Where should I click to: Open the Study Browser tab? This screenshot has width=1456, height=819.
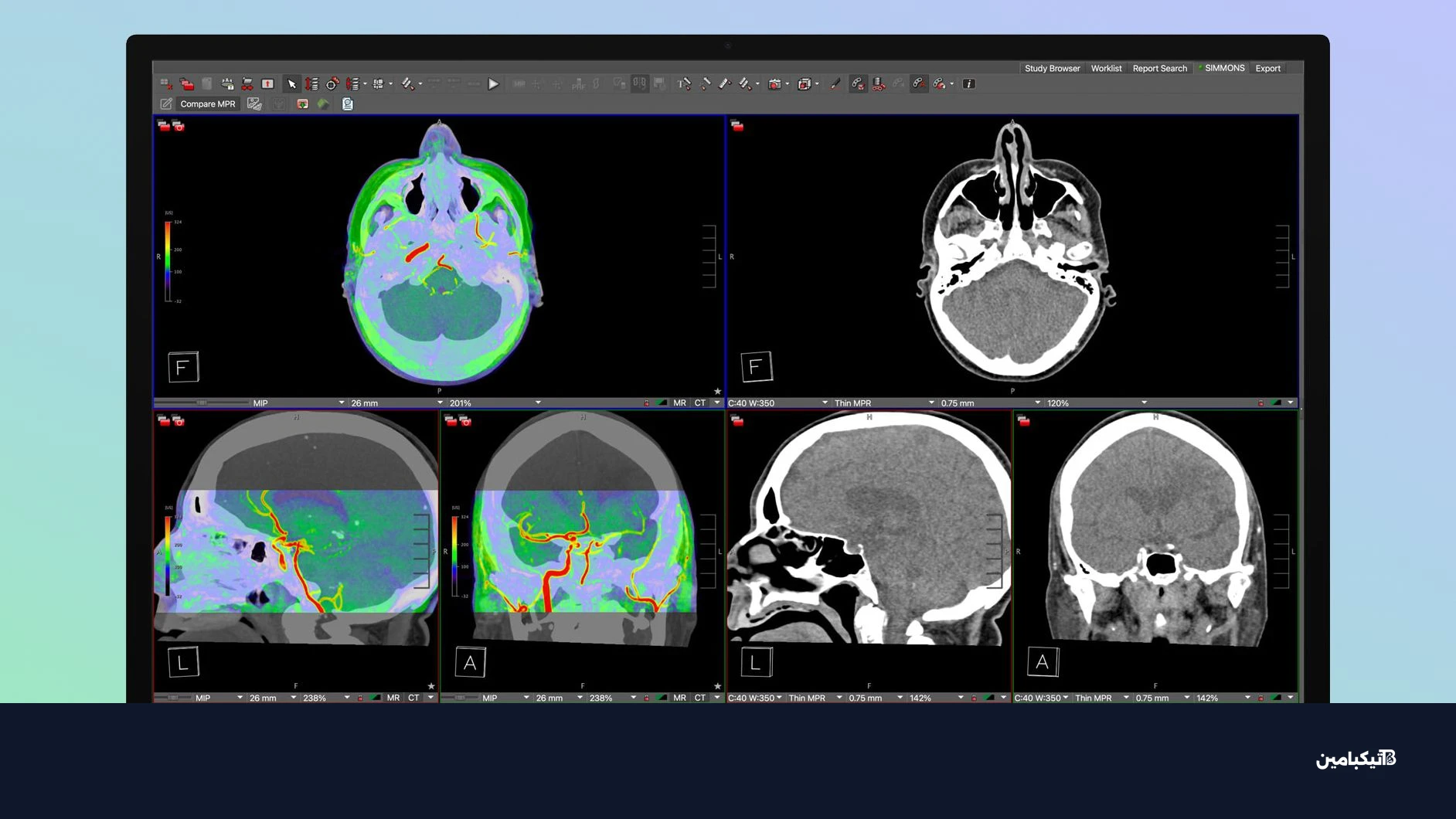click(1052, 68)
